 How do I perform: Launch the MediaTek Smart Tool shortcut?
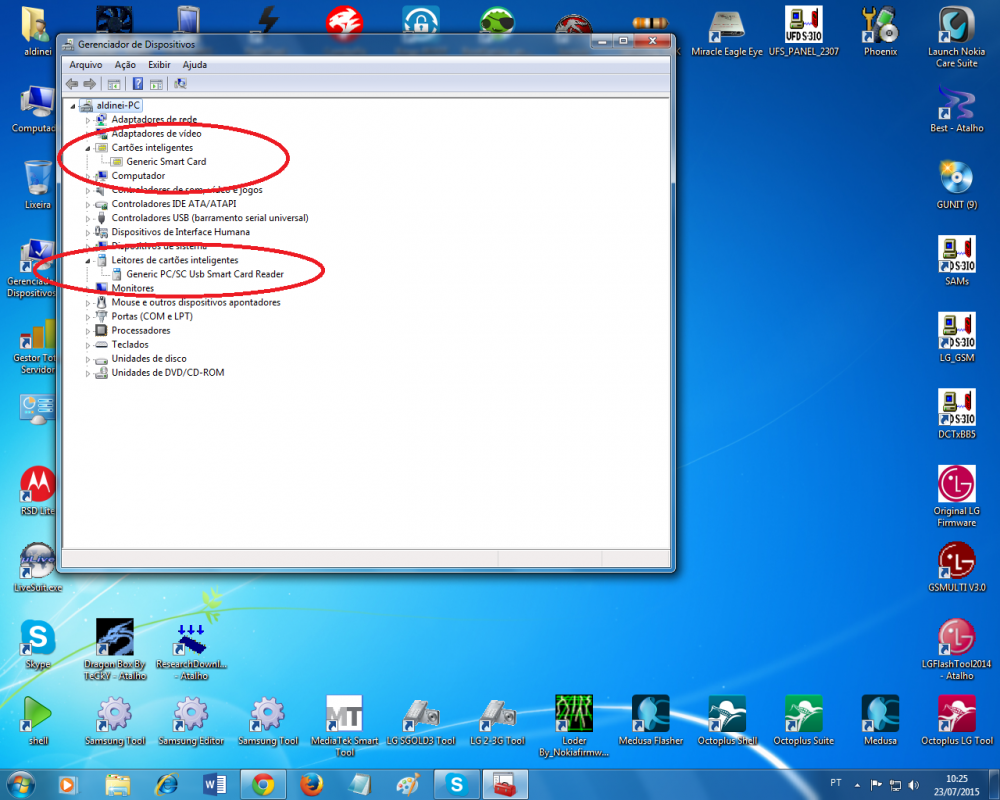tap(345, 714)
